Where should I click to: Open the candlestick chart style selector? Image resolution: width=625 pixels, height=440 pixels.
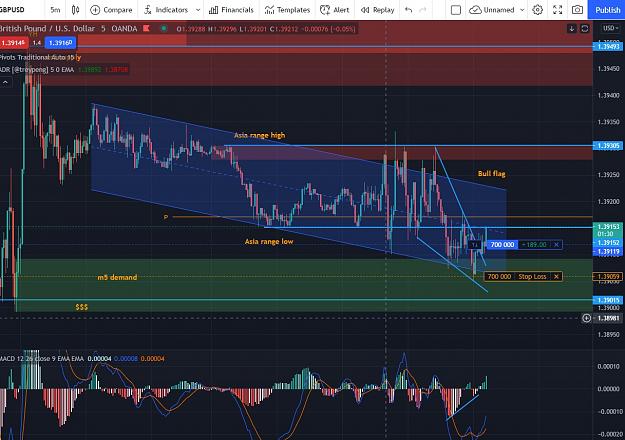click(75, 10)
